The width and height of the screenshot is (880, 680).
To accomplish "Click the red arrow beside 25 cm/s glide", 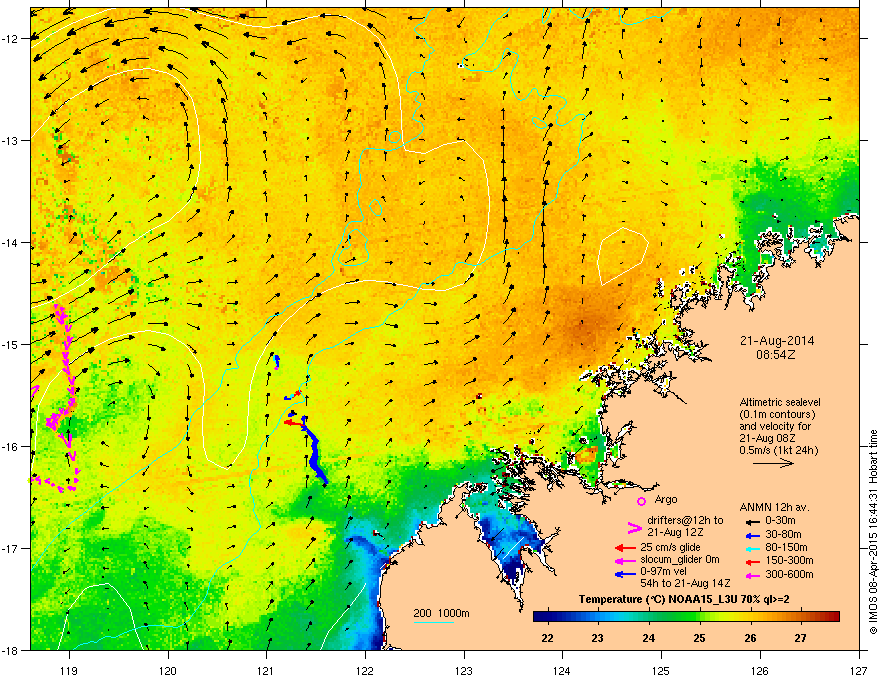I will pos(625,548).
